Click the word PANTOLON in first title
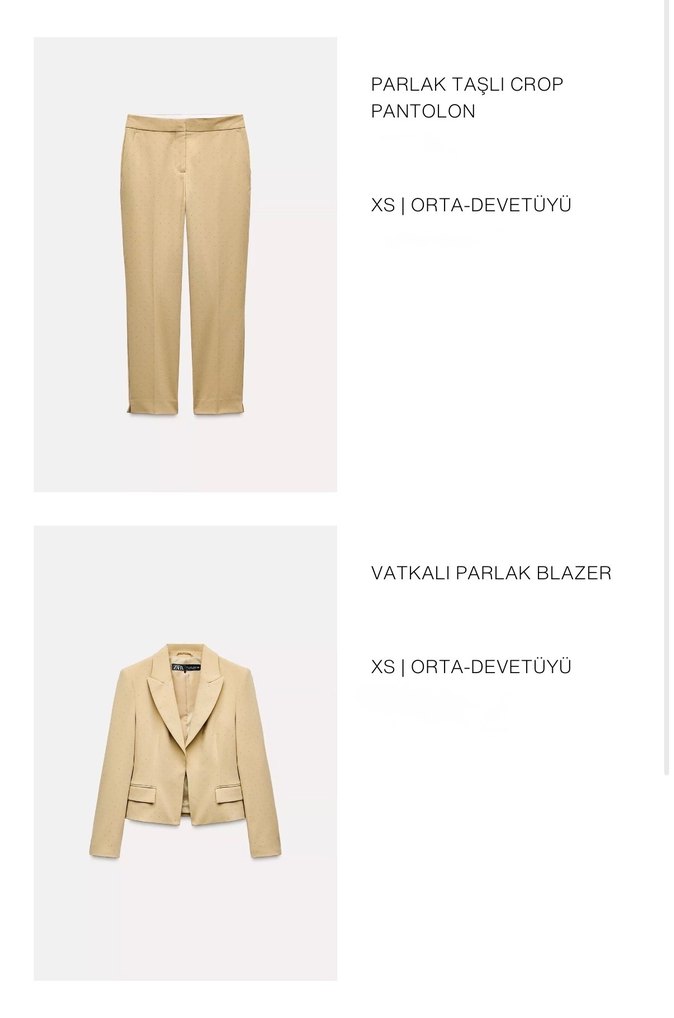The image size is (674, 1018). [423, 111]
